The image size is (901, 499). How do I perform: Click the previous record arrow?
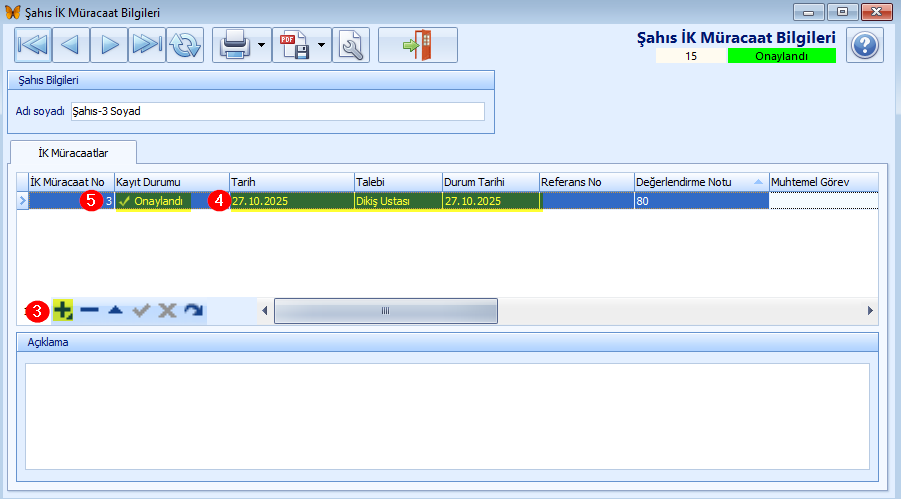click(70, 45)
